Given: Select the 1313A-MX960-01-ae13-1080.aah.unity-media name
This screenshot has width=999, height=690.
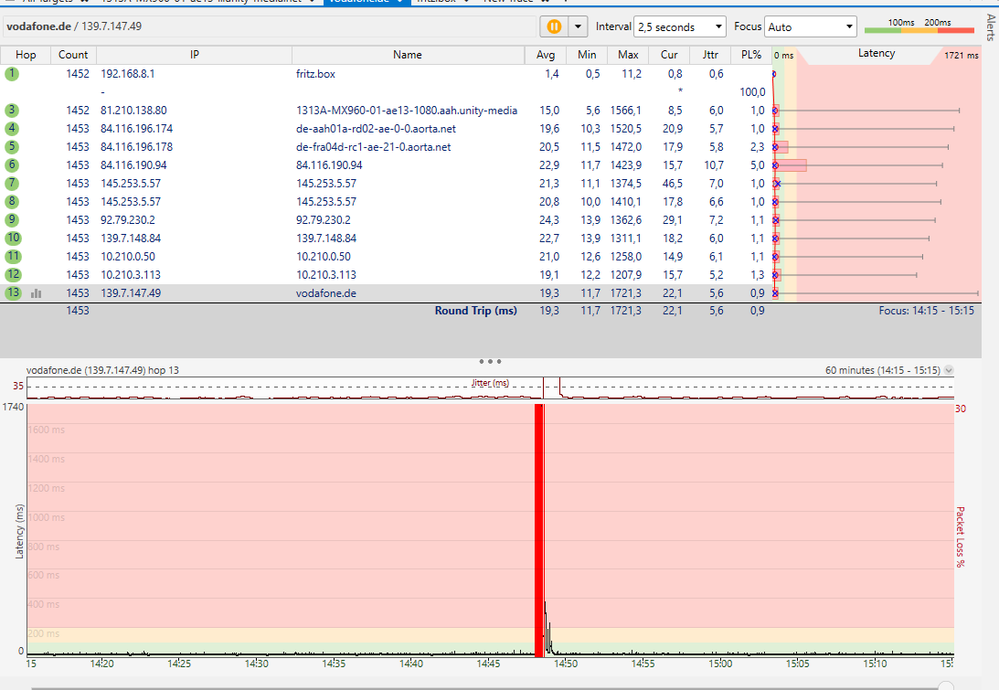Looking at the screenshot, I should pos(406,110).
